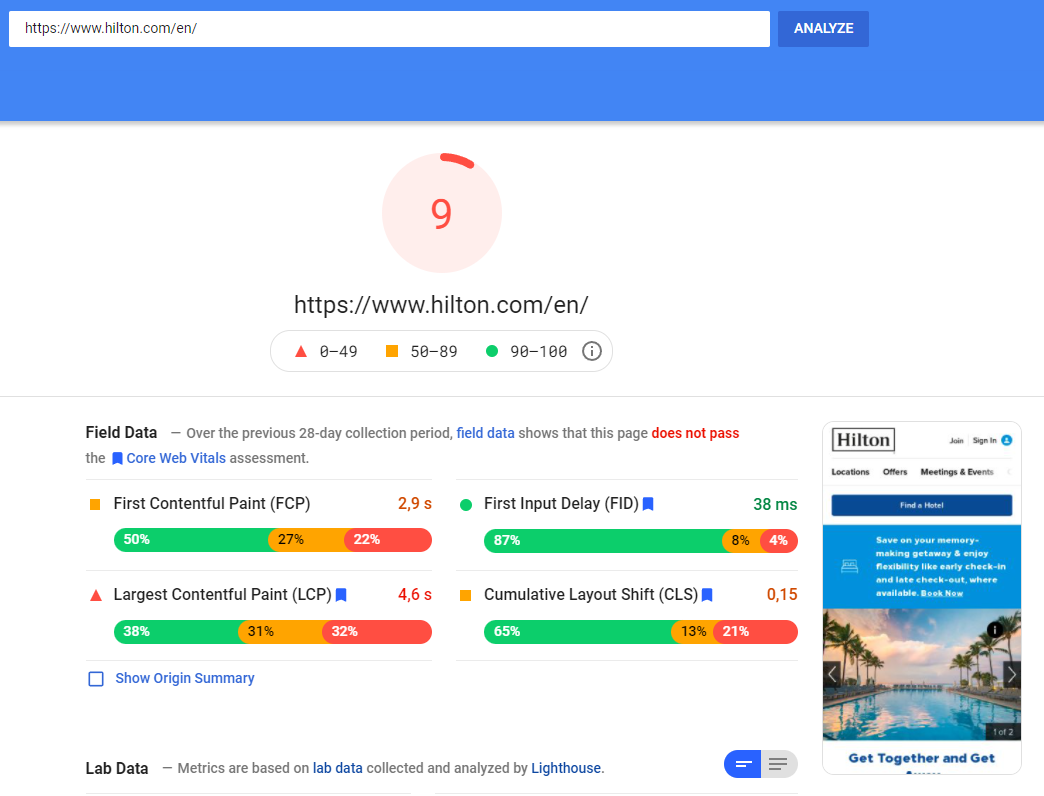Screen dimensions: 1044x796
Task: Click the orange square 50–89 legend icon
Action: pyautogui.click(x=392, y=351)
